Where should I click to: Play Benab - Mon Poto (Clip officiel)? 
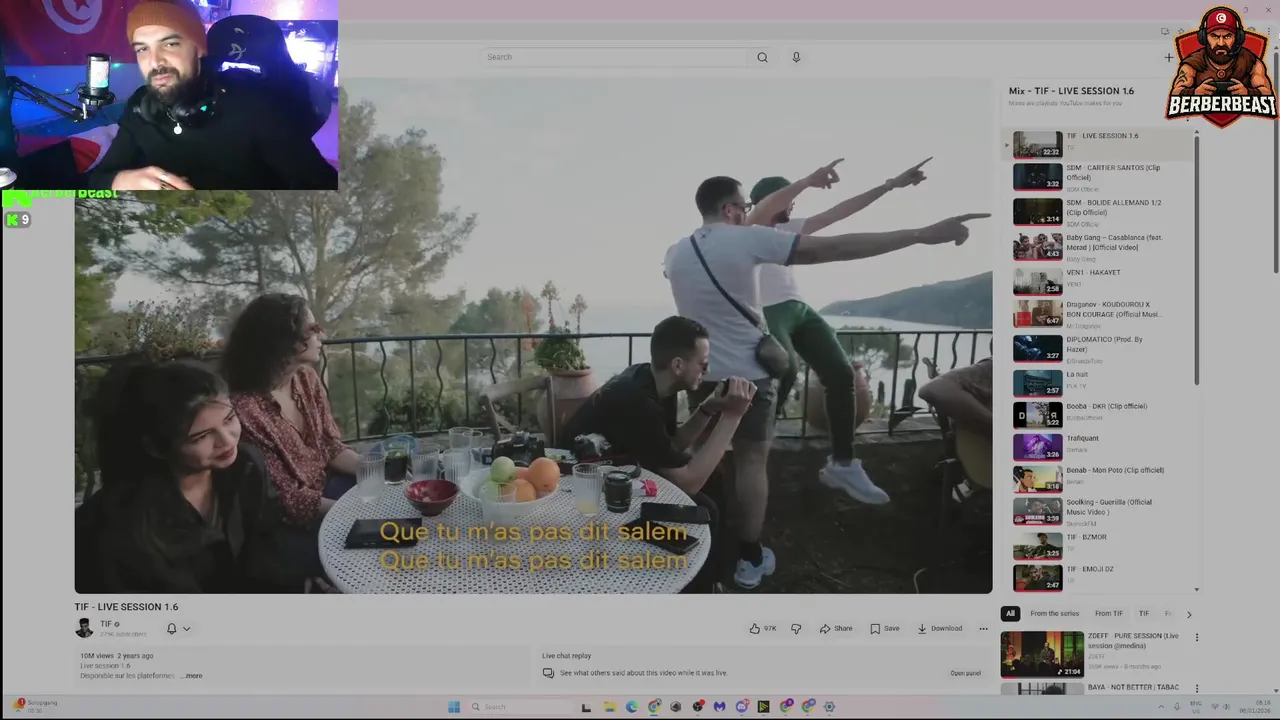point(1098,479)
